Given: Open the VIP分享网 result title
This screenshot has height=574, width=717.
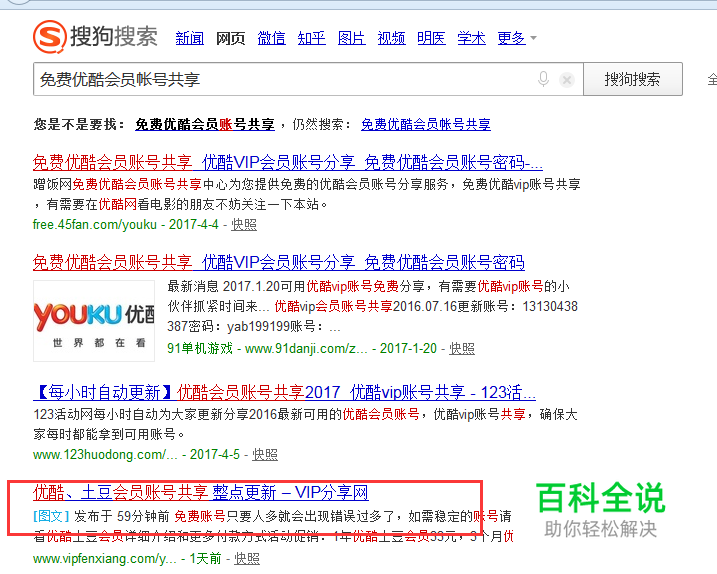Looking at the screenshot, I should (x=201, y=493).
